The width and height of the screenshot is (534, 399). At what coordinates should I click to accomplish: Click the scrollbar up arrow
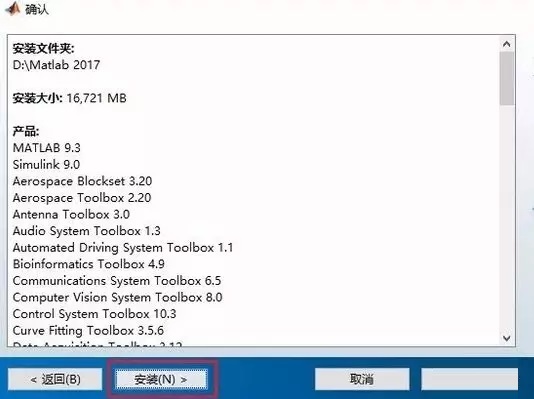click(507, 44)
